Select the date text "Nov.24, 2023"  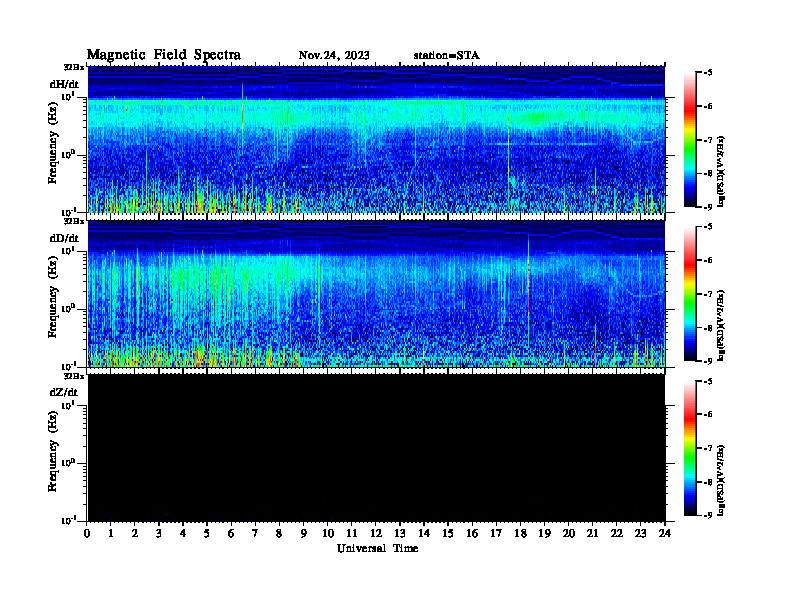pyautogui.click(x=334, y=55)
